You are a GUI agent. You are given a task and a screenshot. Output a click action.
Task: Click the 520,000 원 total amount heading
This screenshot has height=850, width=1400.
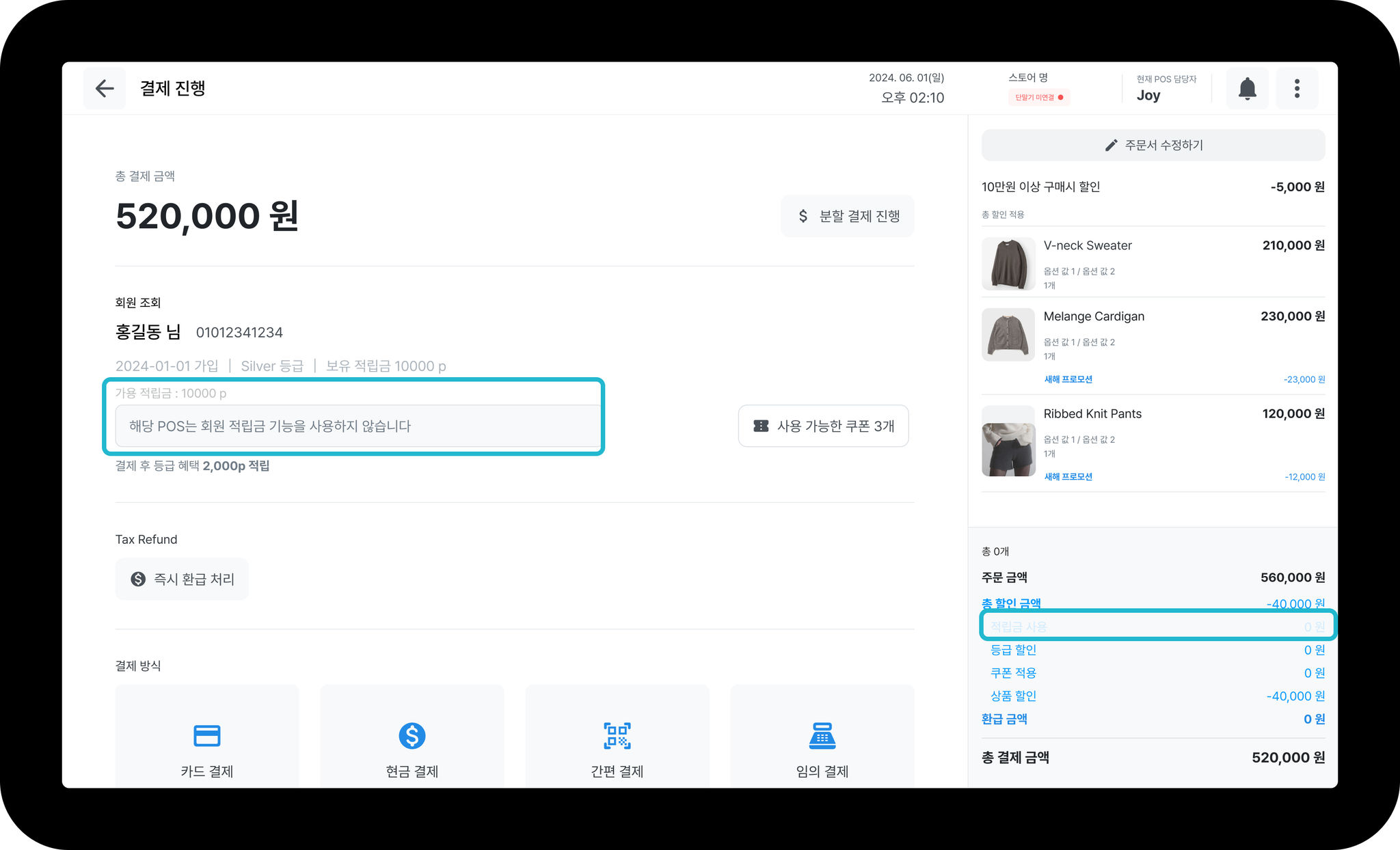click(x=207, y=216)
